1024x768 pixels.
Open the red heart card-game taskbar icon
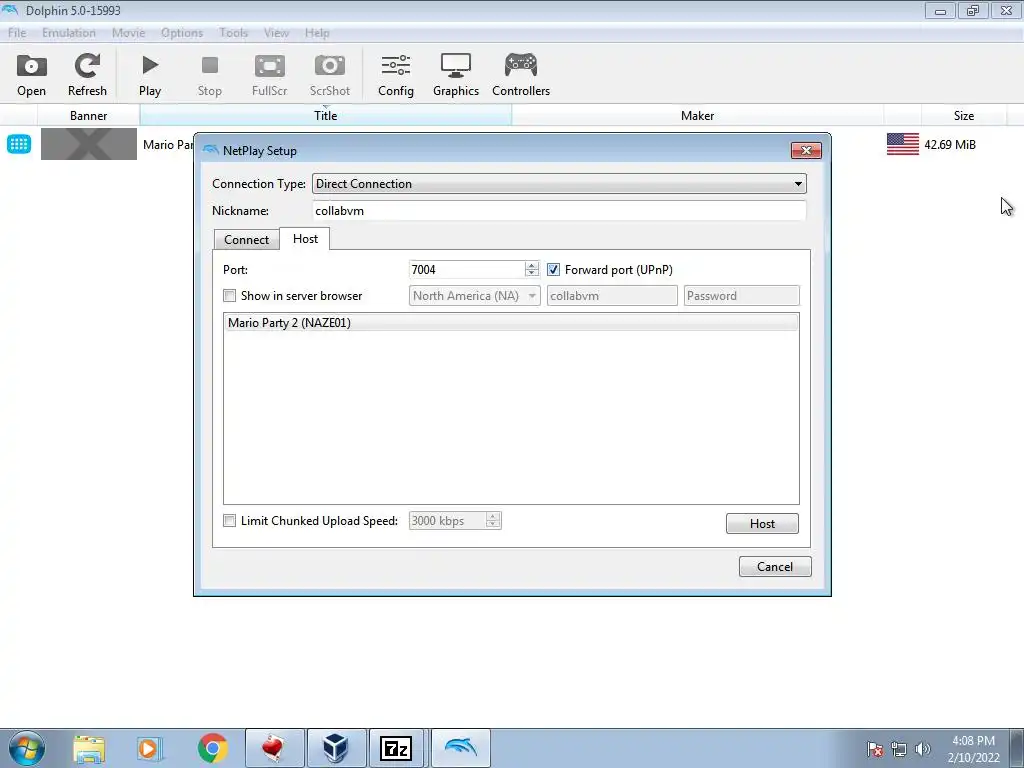pyautogui.click(x=274, y=748)
